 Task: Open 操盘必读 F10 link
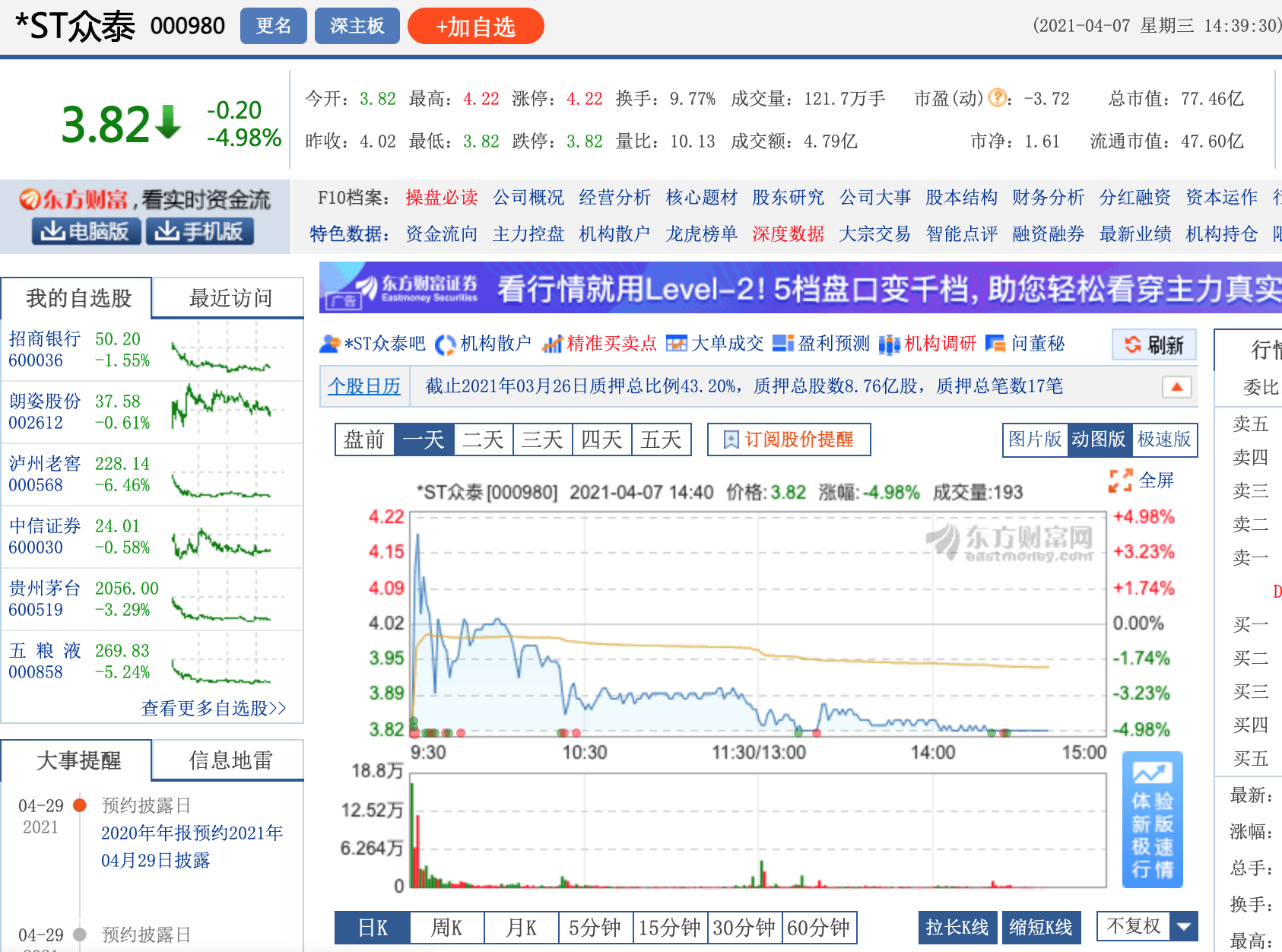tap(442, 198)
